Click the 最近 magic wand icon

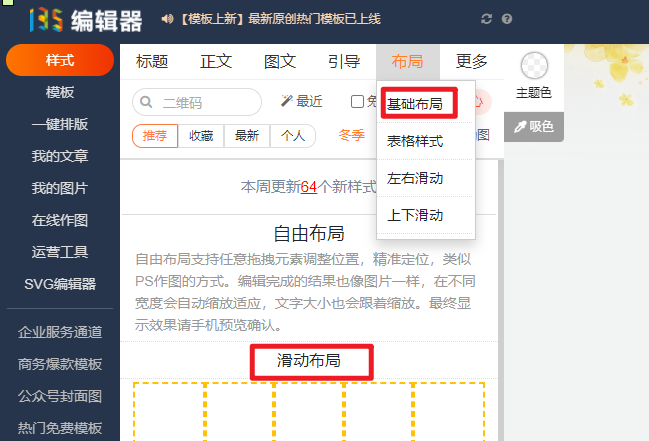[286, 101]
